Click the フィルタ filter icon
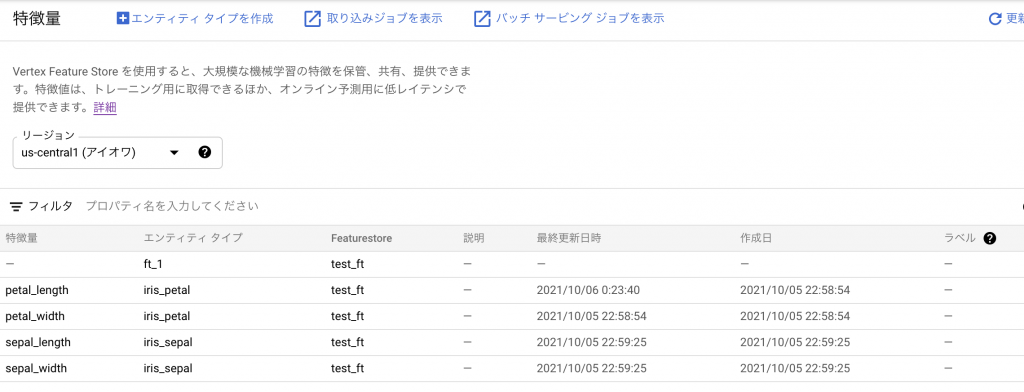 click(x=16, y=206)
